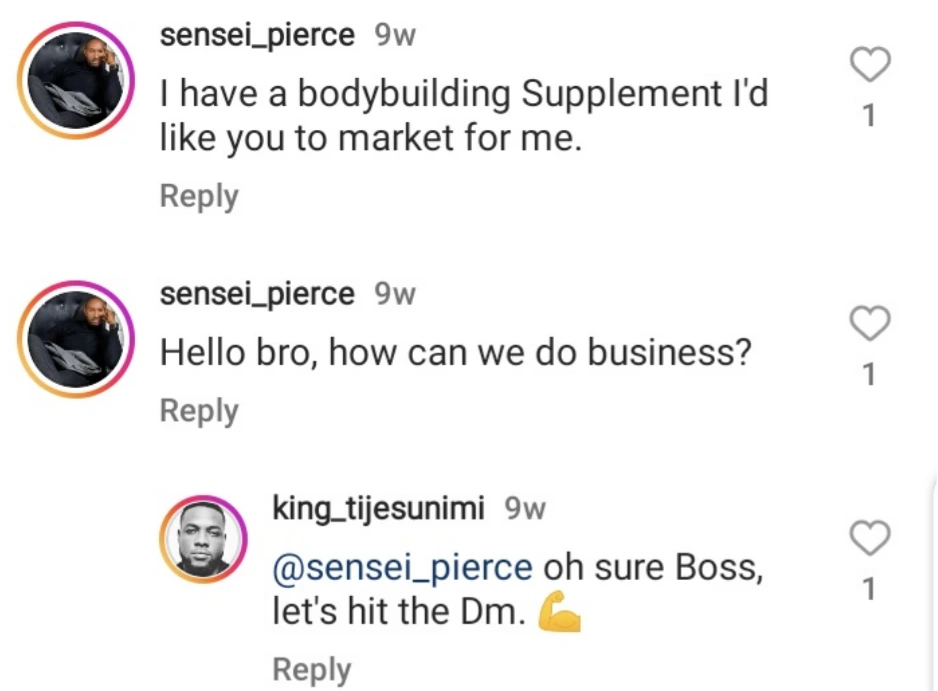
Task: View the like count on king_tijesunimi's reply
Action: point(869,590)
